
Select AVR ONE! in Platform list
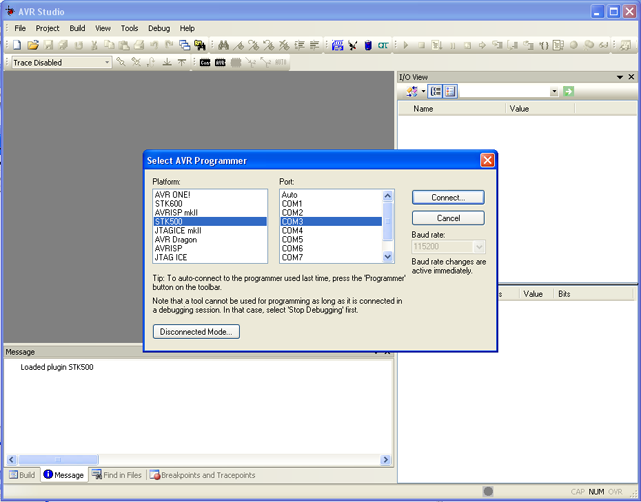[210, 195]
